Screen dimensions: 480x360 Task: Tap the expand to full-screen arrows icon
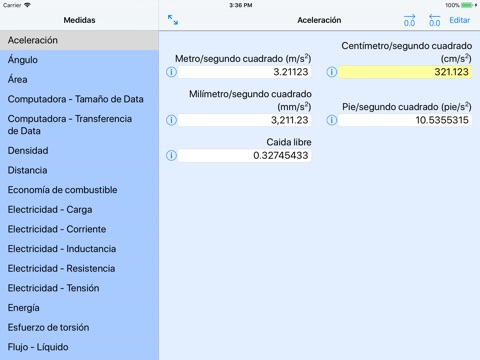pyautogui.click(x=173, y=20)
